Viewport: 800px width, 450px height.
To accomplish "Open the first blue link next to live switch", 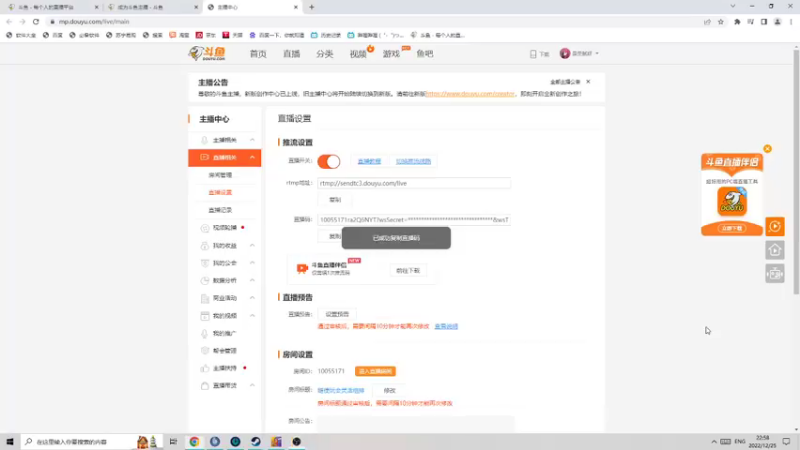I will coord(369,161).
